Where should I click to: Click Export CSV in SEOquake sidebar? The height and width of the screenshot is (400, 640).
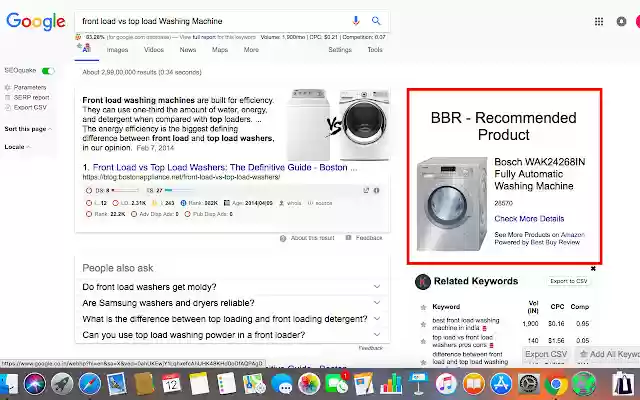pos(30,107)
